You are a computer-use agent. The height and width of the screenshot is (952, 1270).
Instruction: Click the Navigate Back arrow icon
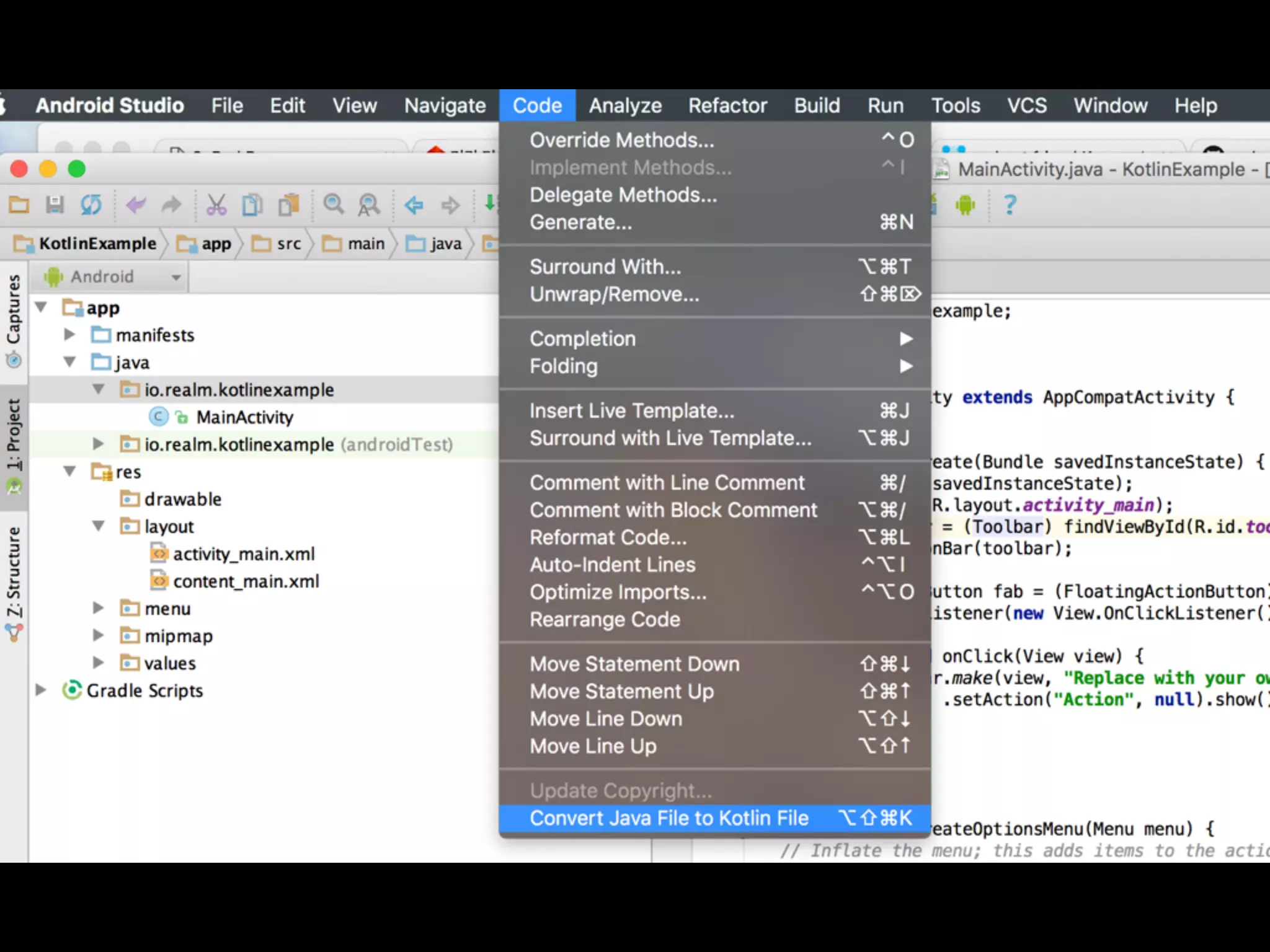coord(414,205)
